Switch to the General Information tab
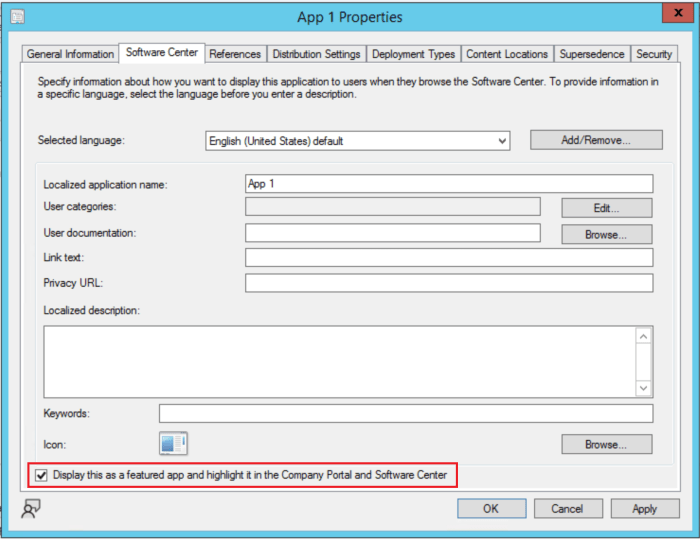The width and height of the screenshot is (700, 540). click(x=70, y=54)
